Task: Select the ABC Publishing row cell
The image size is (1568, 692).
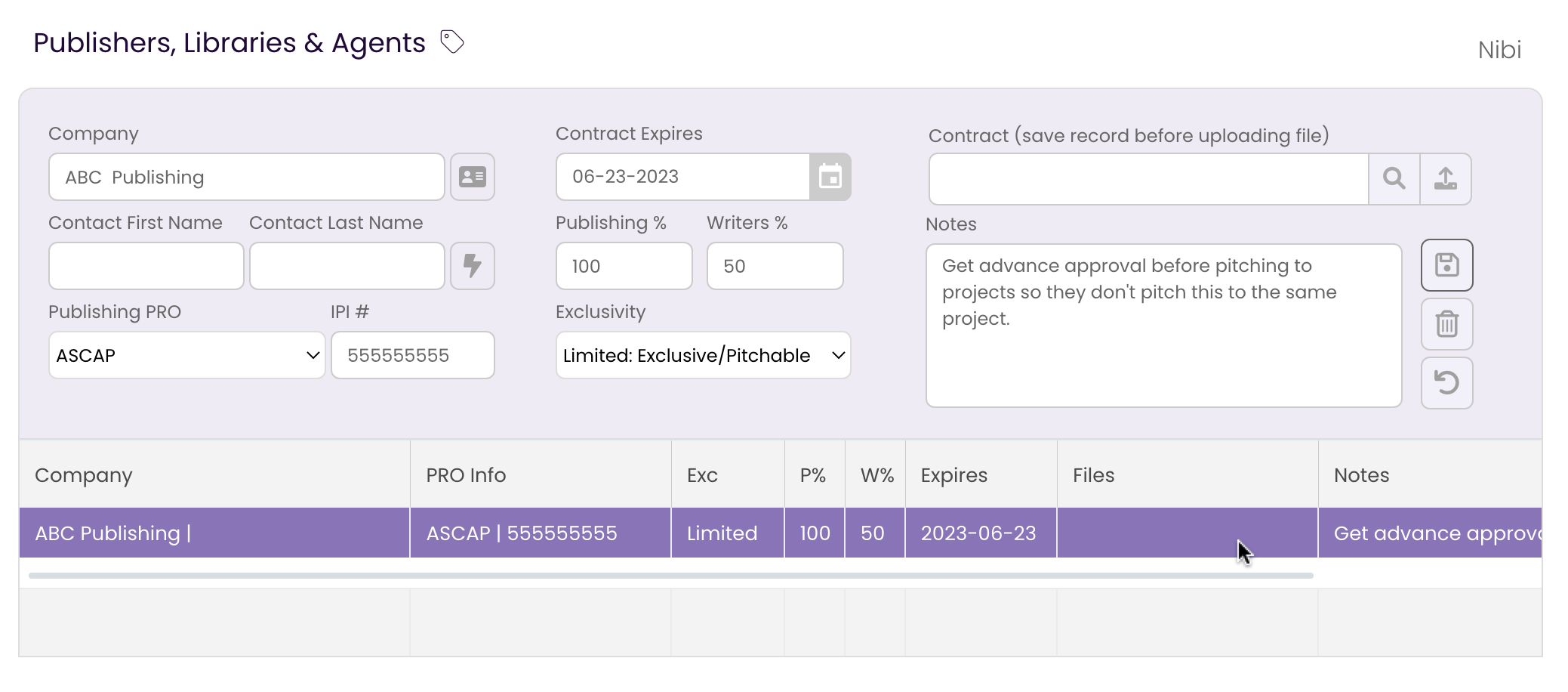Action: [215, 533]
